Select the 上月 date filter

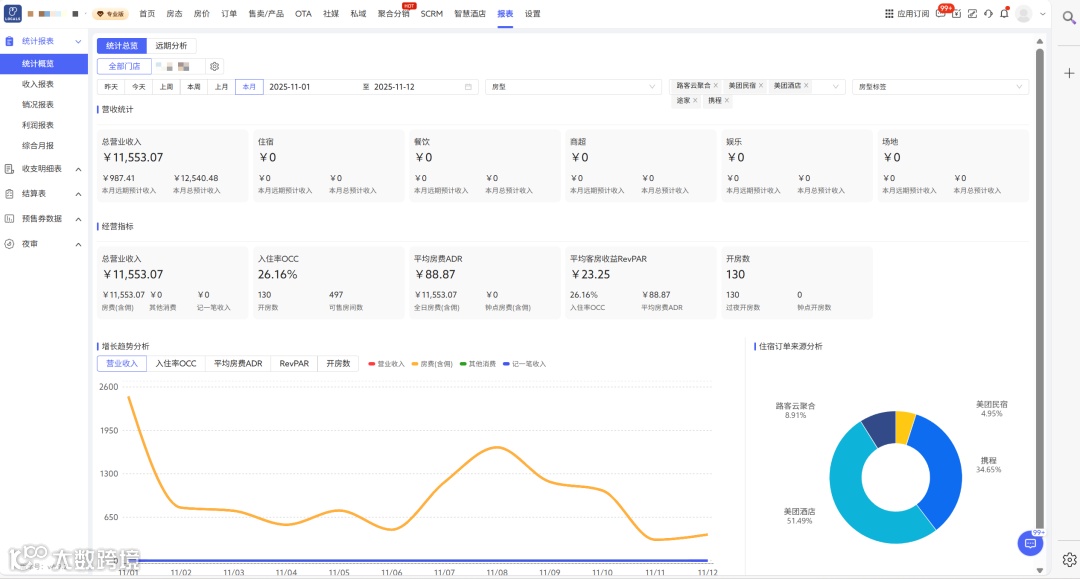coord(221,87)
